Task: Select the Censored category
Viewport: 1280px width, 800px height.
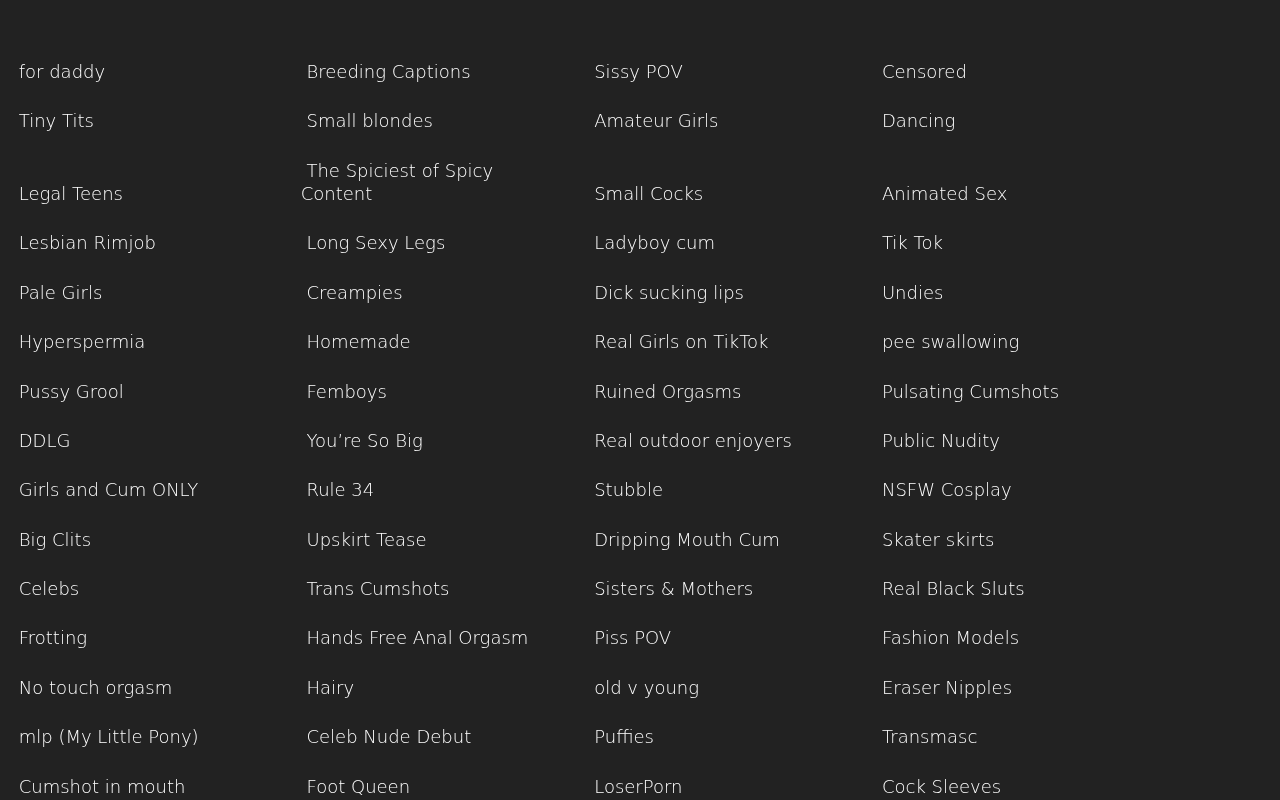Action: pos(924,72)
